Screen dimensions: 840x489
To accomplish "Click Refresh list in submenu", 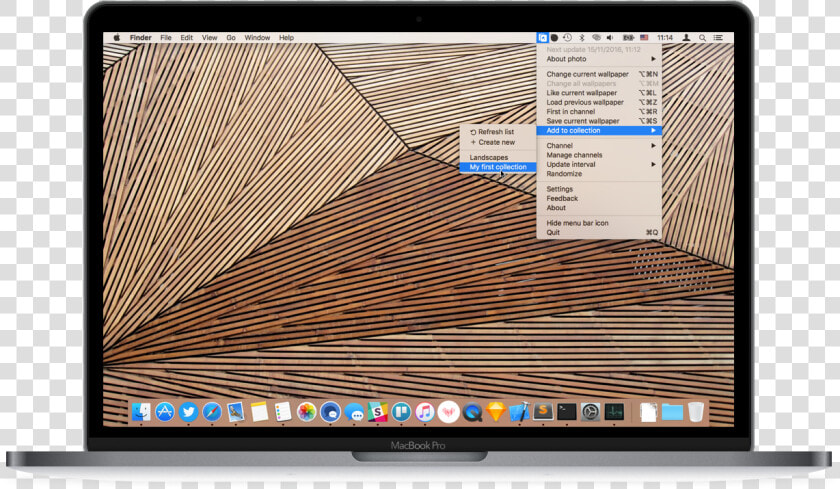I will [498, 132].
